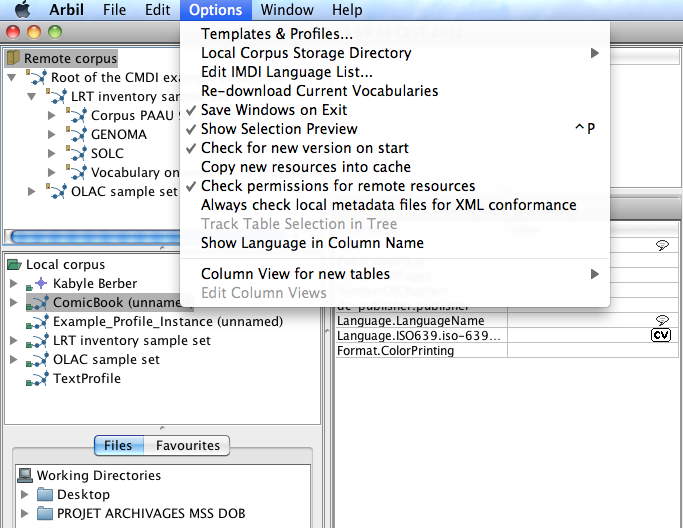Screen dimensions: 683x528
Task: Expand the Kabyle Berber node
Action: (x=14, y=284)
